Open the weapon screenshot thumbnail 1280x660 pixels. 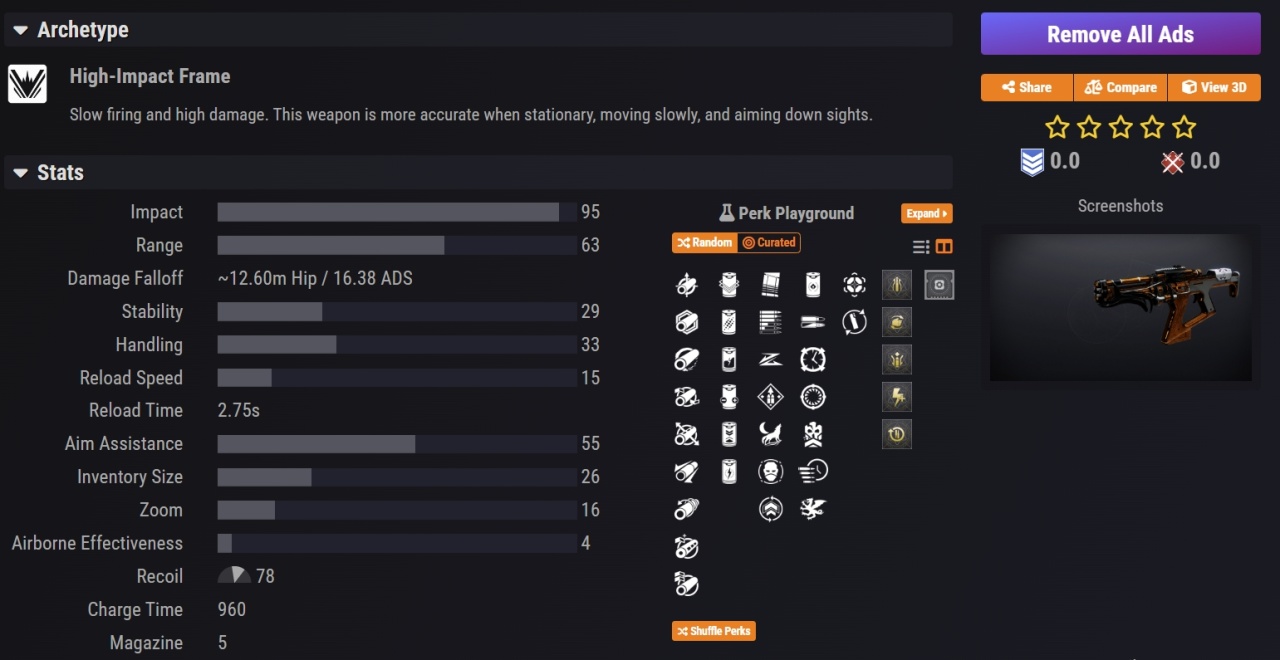(1120, 307)
